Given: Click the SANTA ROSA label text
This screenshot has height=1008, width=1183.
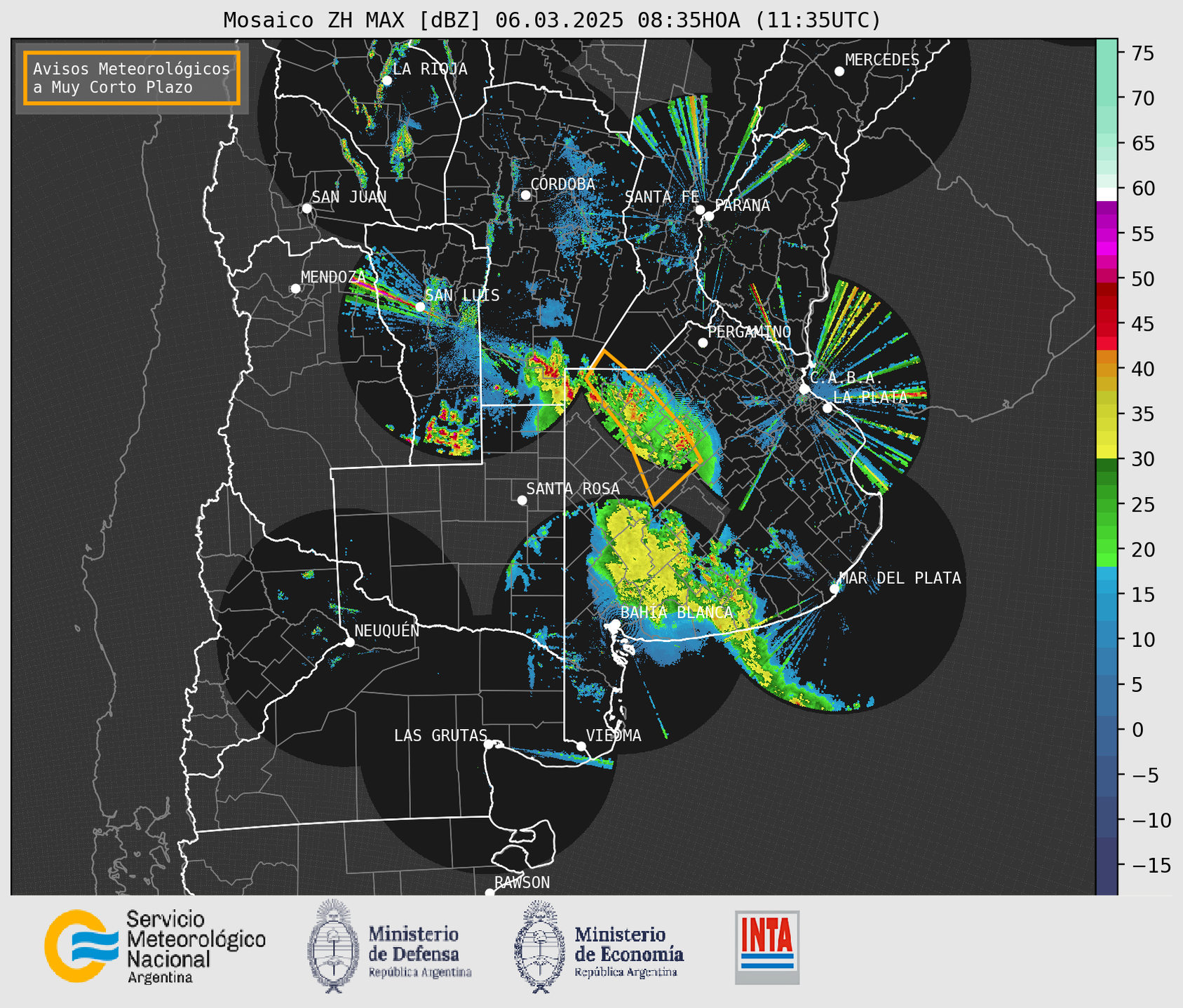Looking at the screenshot, I should pos(573,489).
